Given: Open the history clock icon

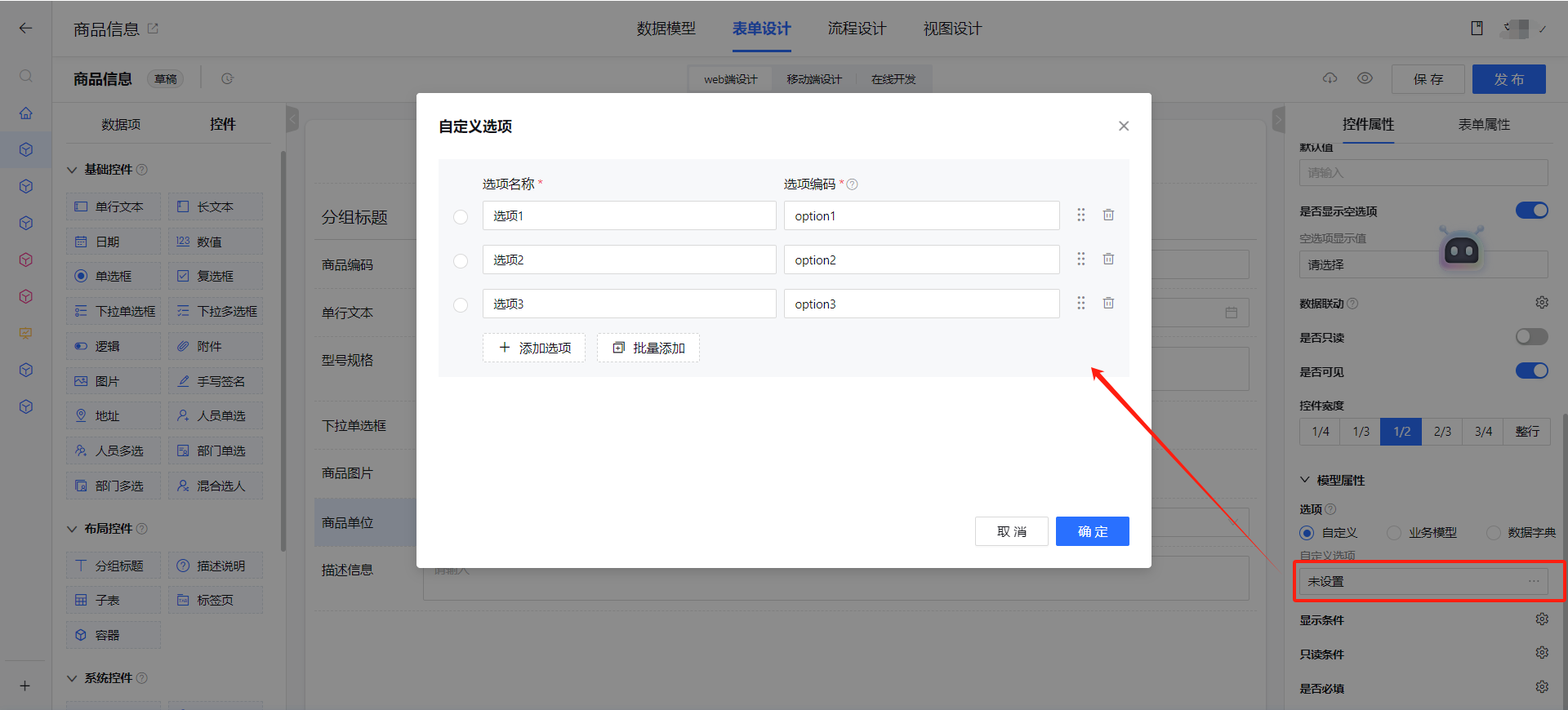Looking at the screenshot, I should 227,79.
